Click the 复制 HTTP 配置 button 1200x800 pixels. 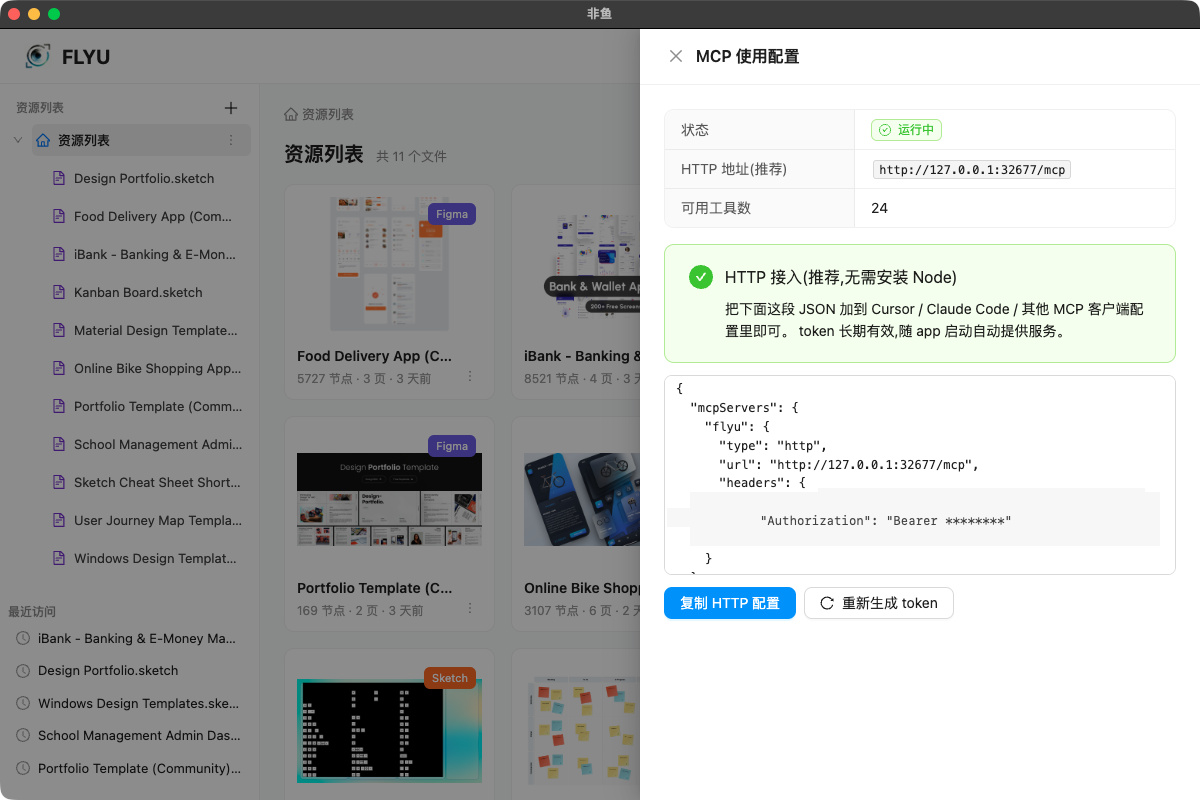click(730, 603)
